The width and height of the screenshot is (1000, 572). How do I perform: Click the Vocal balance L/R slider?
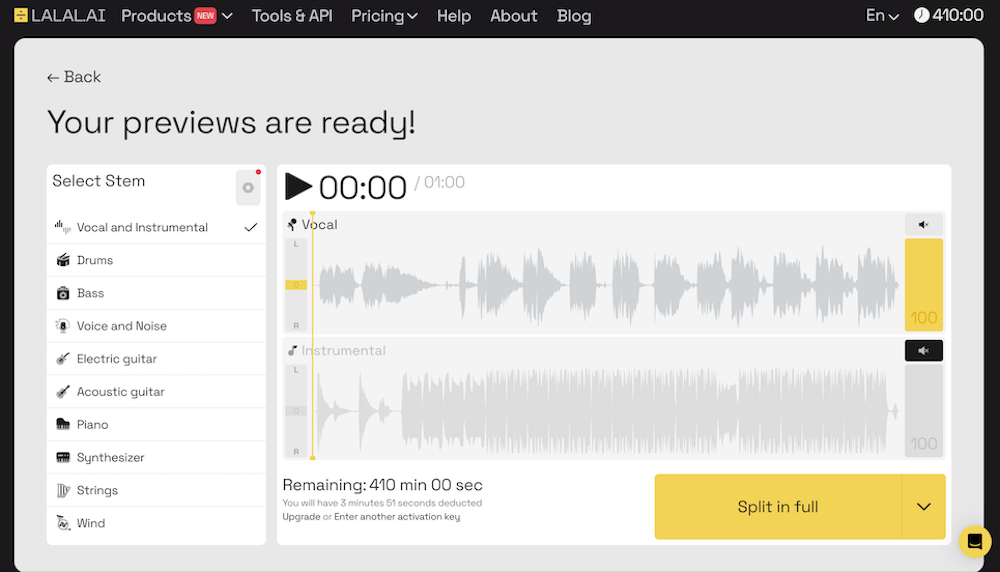pos(296,284)
